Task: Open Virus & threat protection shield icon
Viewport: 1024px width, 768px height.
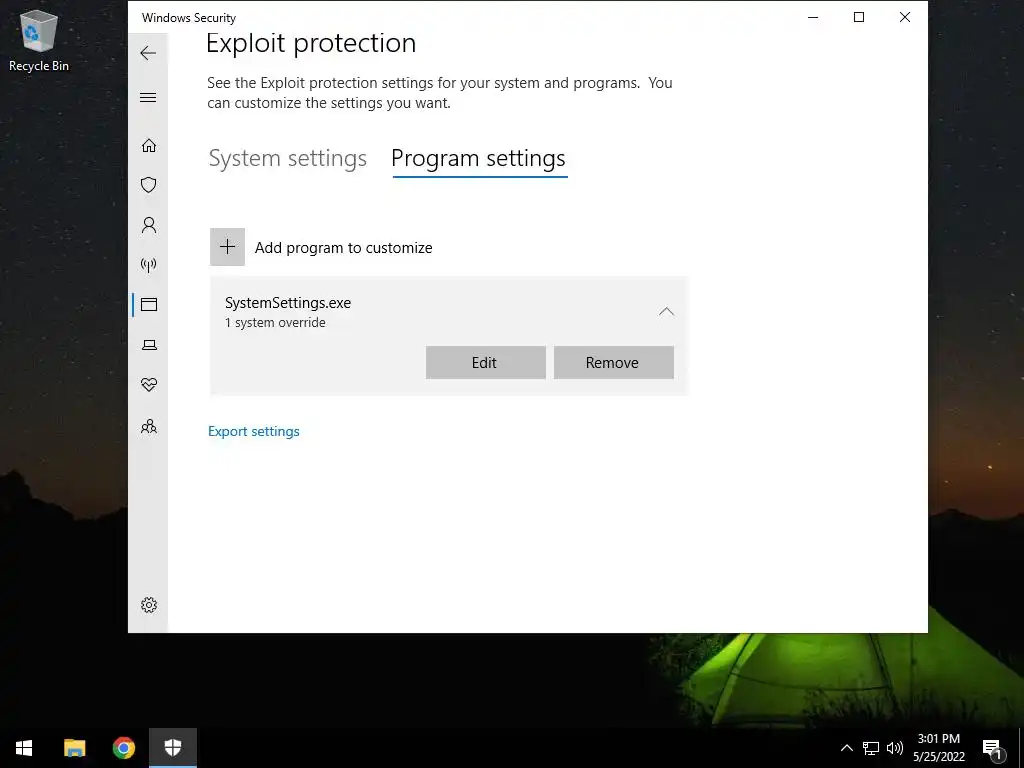Action: point(149,185)
